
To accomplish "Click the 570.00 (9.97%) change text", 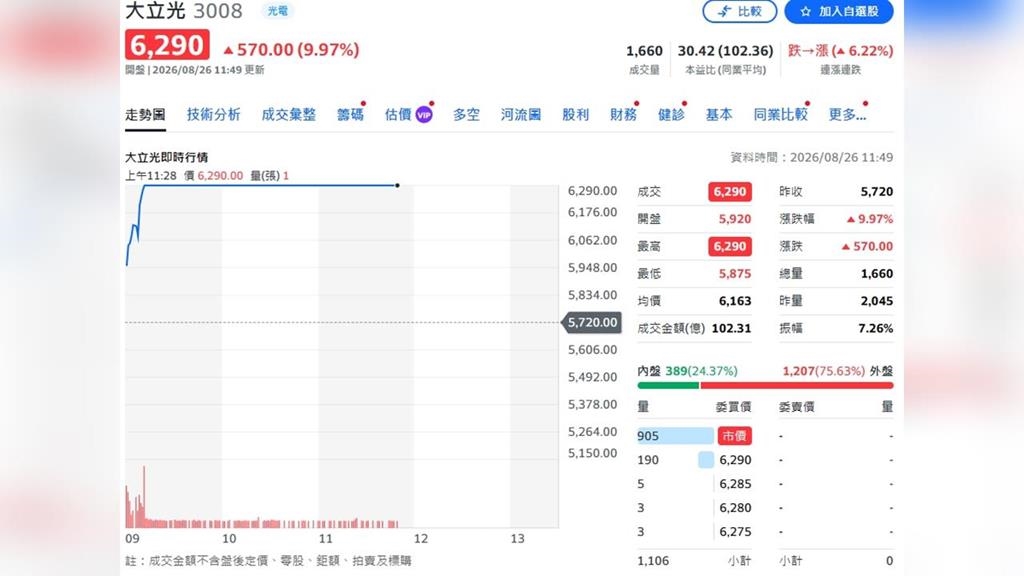I will [x=291, y=50].
